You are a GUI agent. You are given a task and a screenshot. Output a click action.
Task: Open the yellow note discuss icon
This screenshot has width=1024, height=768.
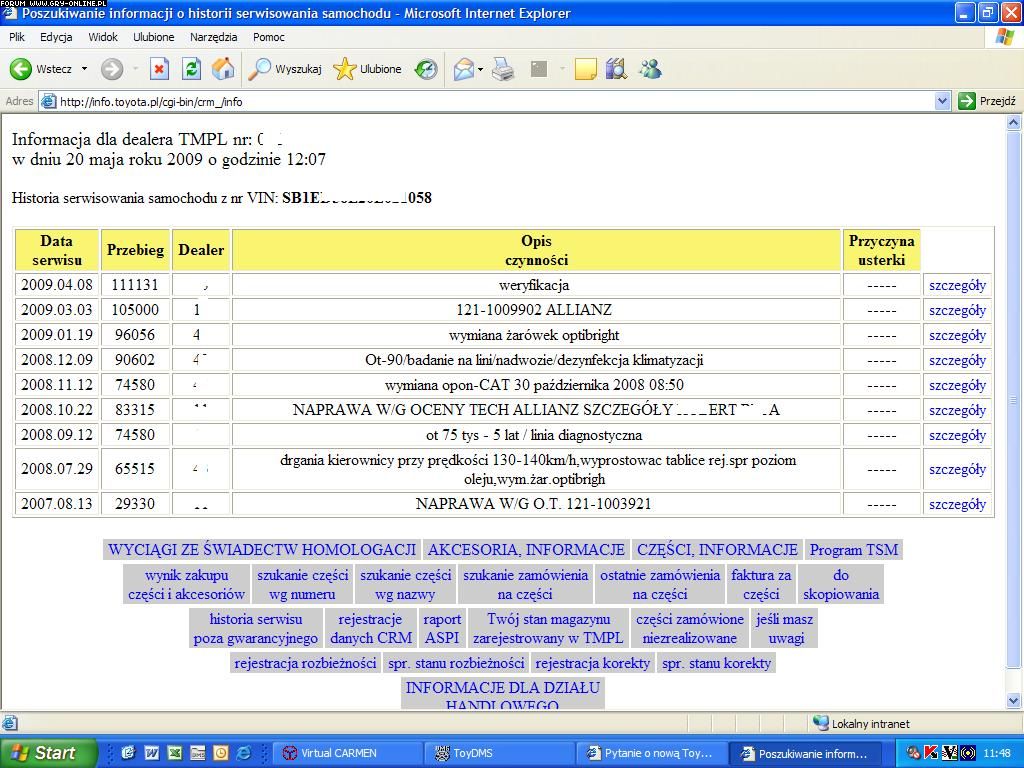coord(585,69)
